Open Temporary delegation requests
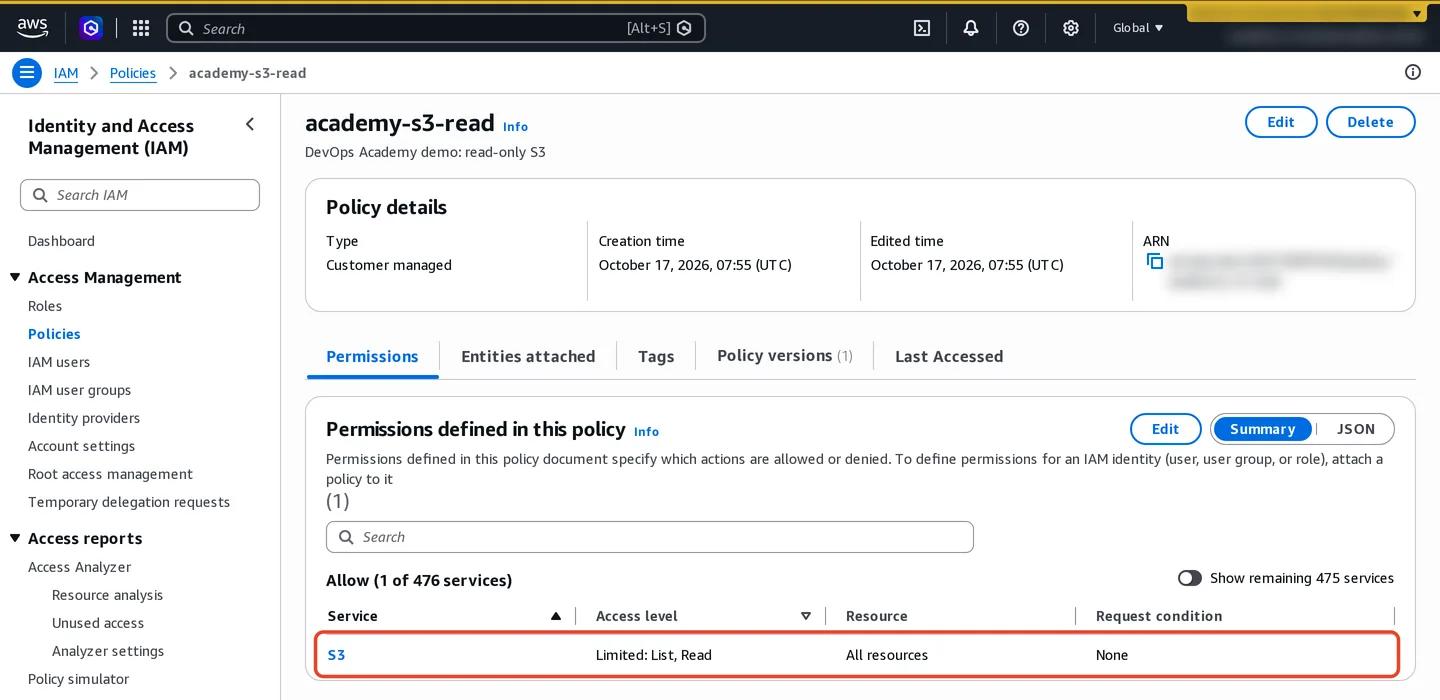 [129, 502]
